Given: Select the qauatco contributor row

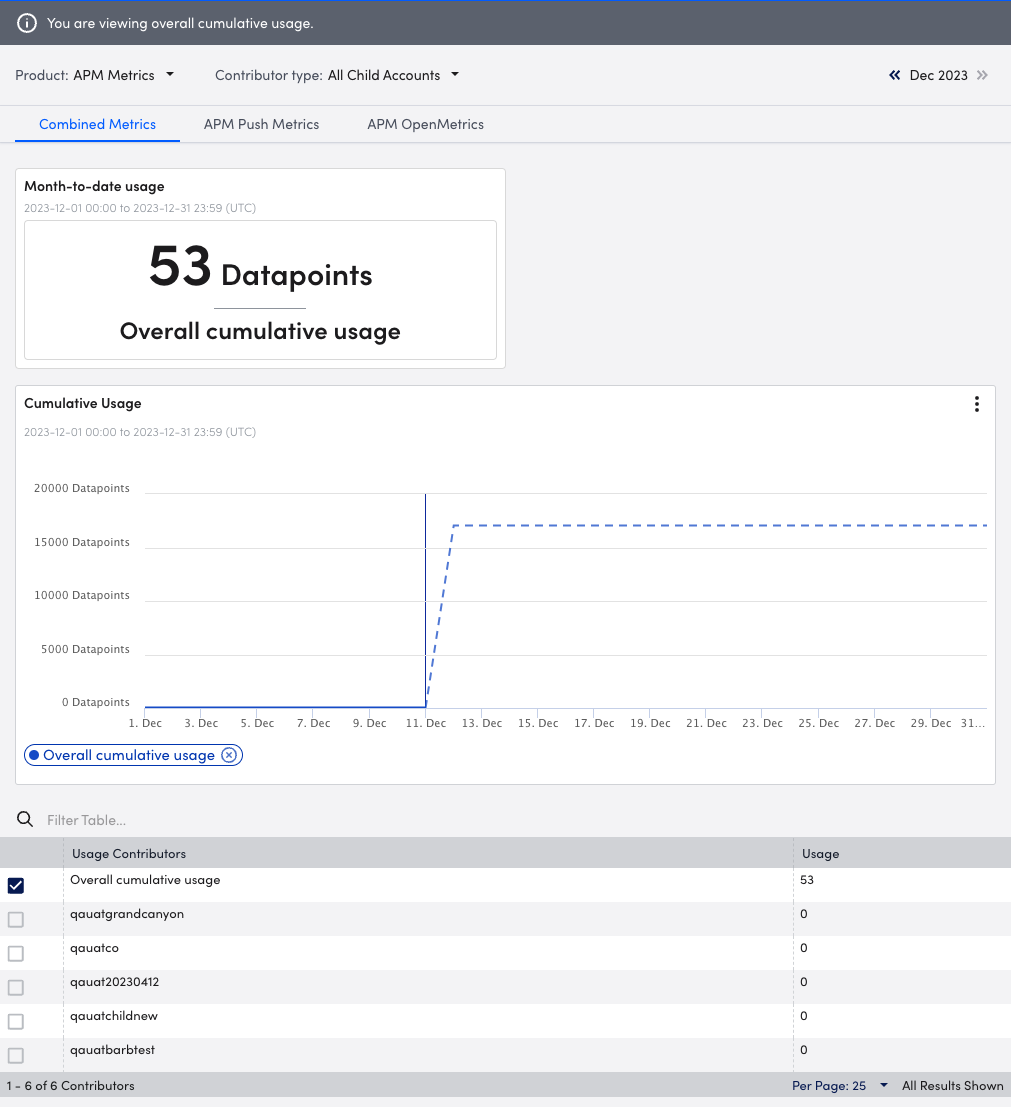Looking at the screenshot, I should 95,947.
